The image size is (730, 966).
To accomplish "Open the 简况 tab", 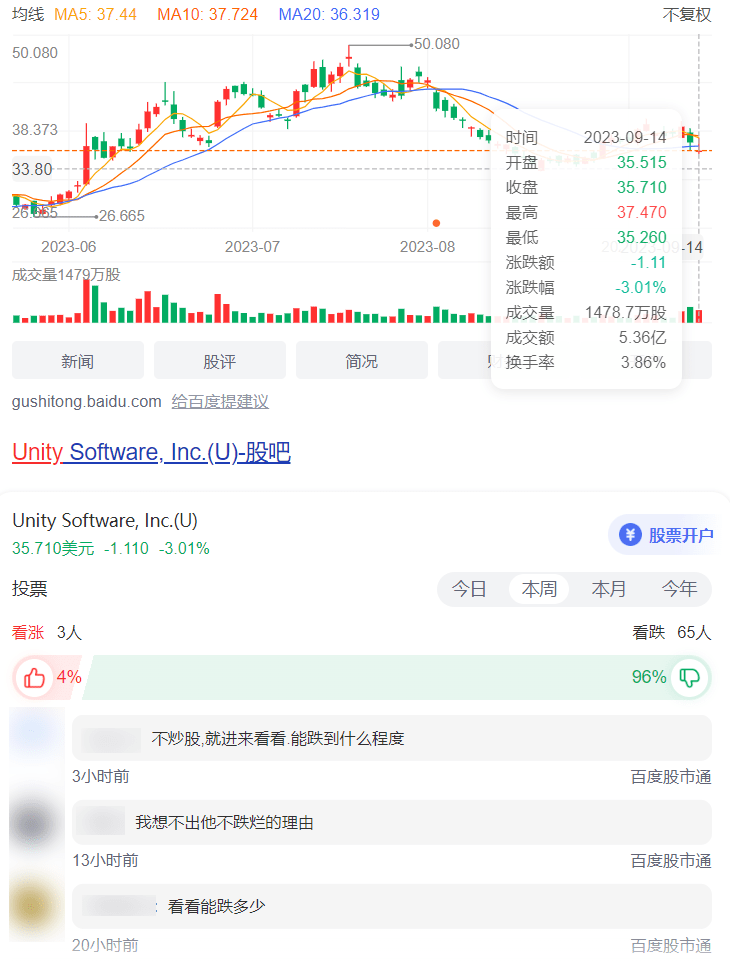I will tap(361, 361).
